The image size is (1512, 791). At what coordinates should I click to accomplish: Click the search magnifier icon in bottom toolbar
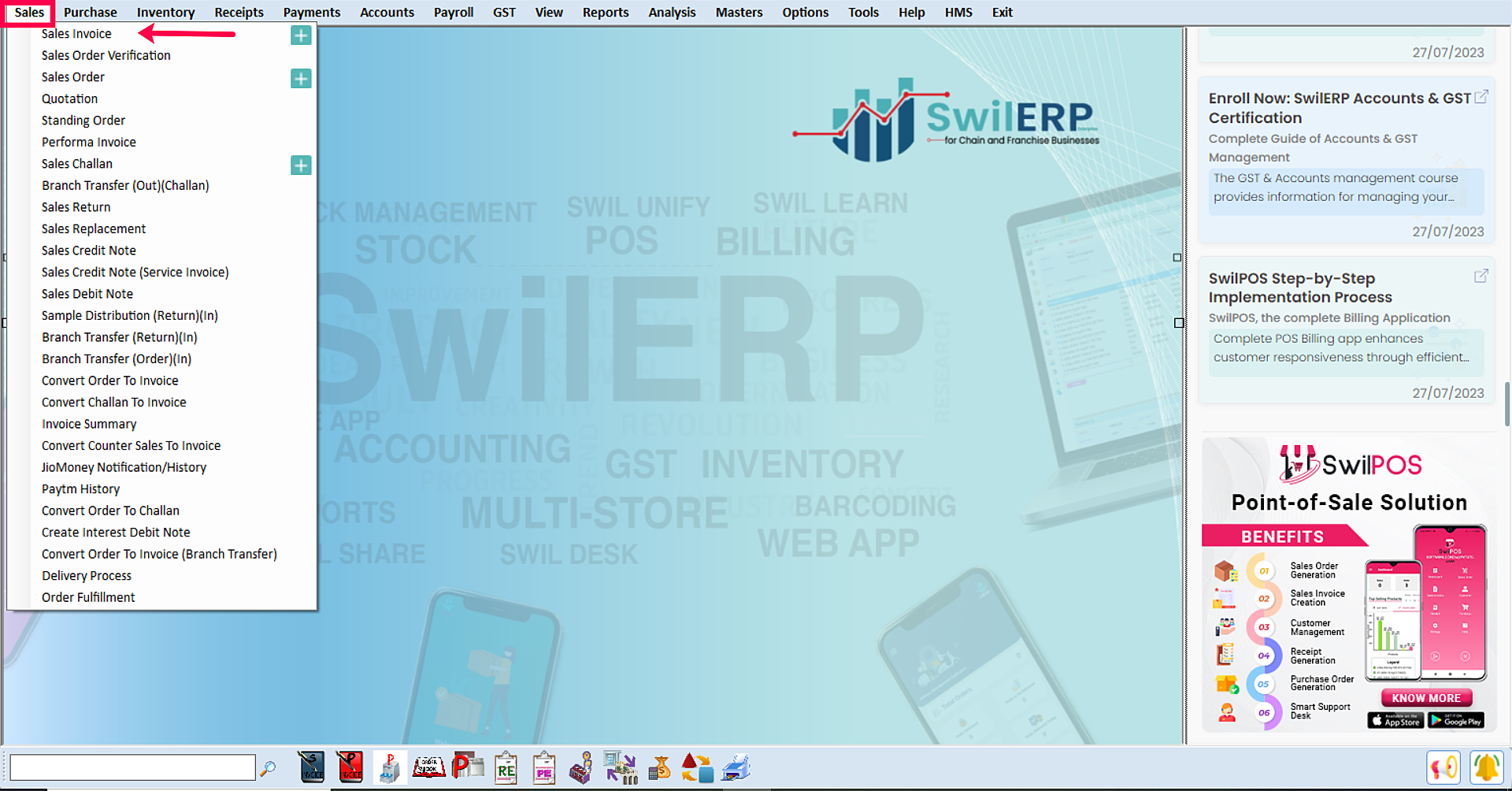click(x=268, y=768)
